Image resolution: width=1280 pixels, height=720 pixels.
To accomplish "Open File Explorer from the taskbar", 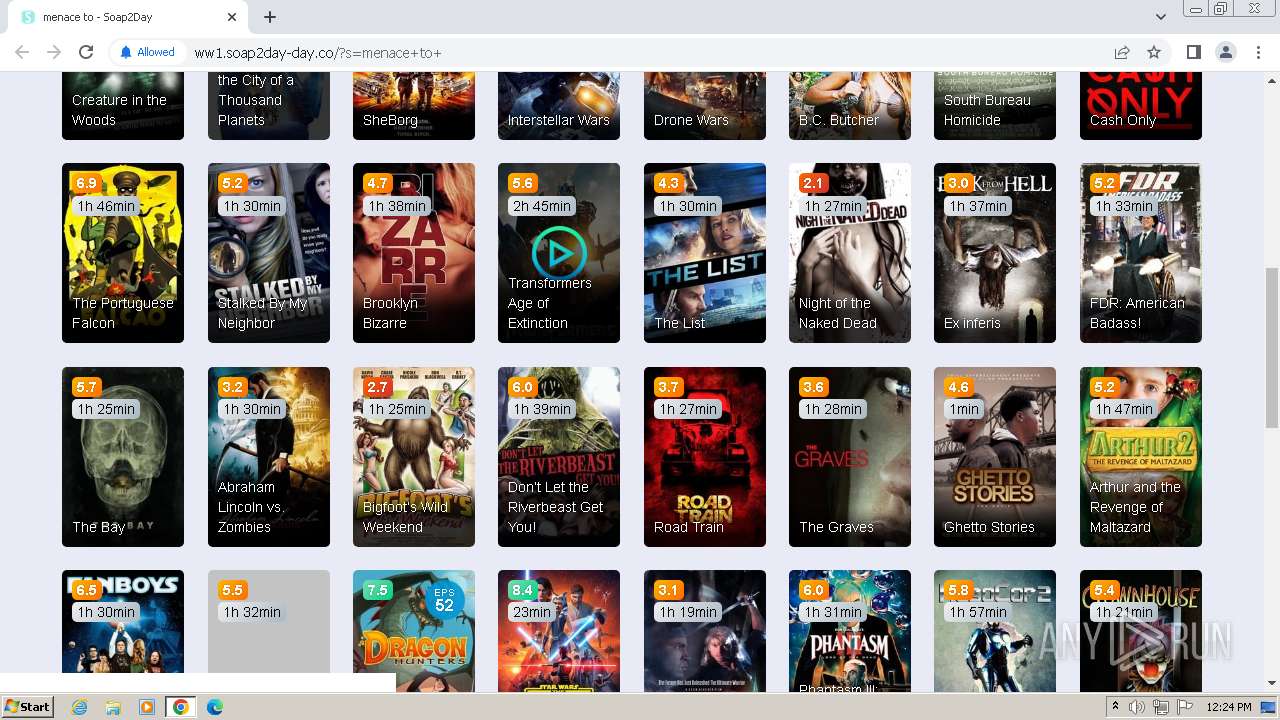I will click(113, 707).
